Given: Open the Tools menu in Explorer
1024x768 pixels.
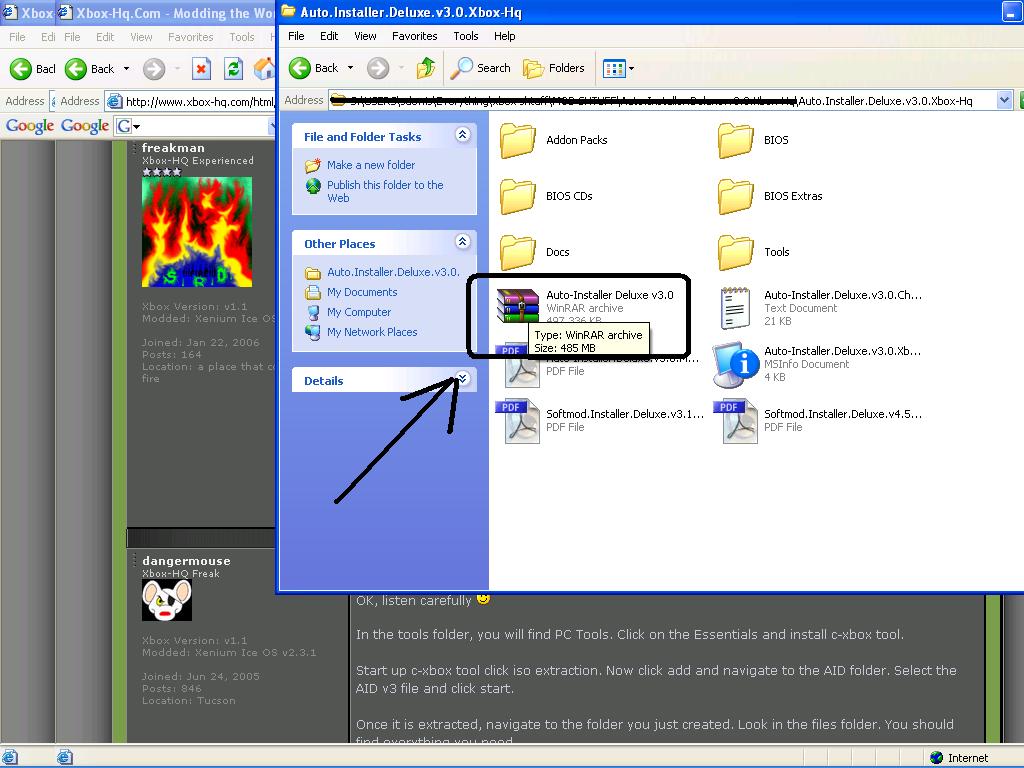Looking at the screenshot, I should pyautogui.click(x=466, y=36).
